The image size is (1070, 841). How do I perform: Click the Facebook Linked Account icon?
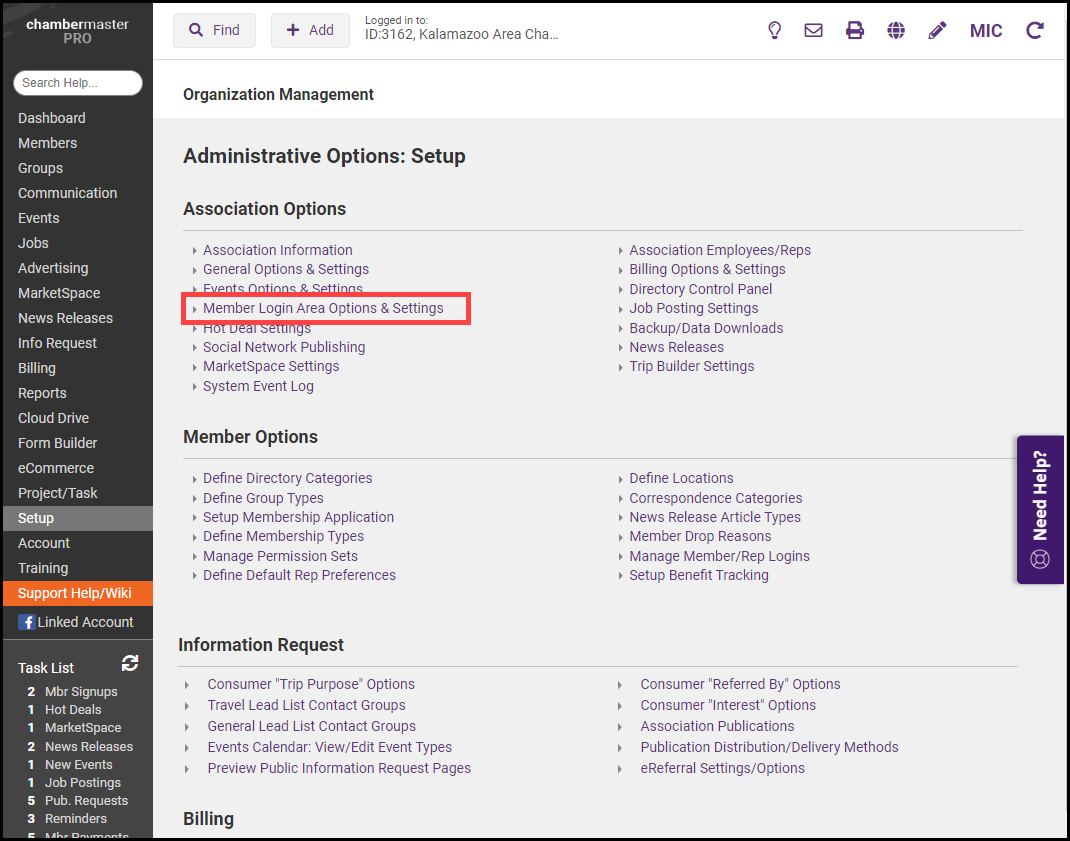[x=27, y=622]
